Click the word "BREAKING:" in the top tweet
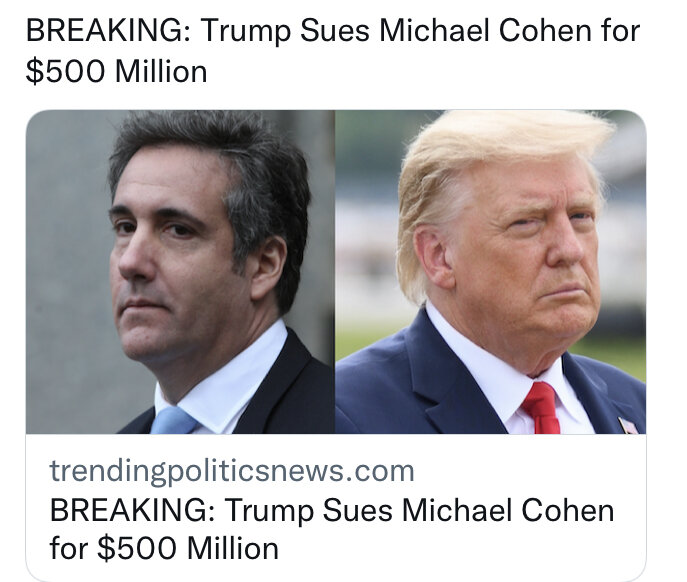The width and height of the screenshot is (687, 582). [108, 31]
